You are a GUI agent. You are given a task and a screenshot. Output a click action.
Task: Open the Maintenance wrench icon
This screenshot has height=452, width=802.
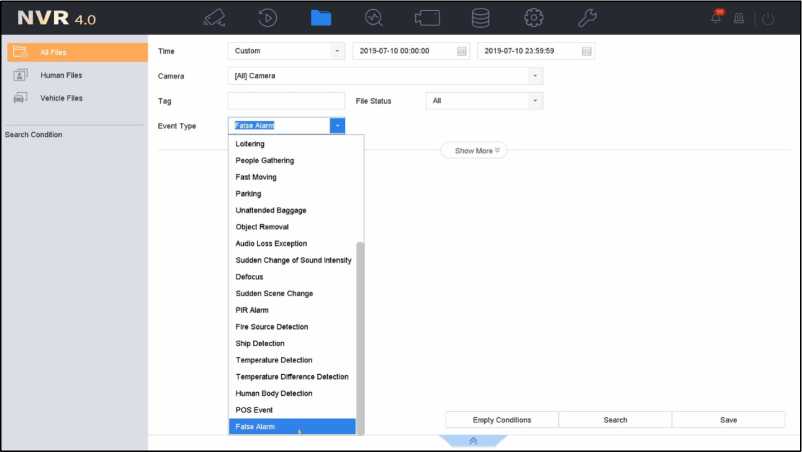[x=587, y=18]
